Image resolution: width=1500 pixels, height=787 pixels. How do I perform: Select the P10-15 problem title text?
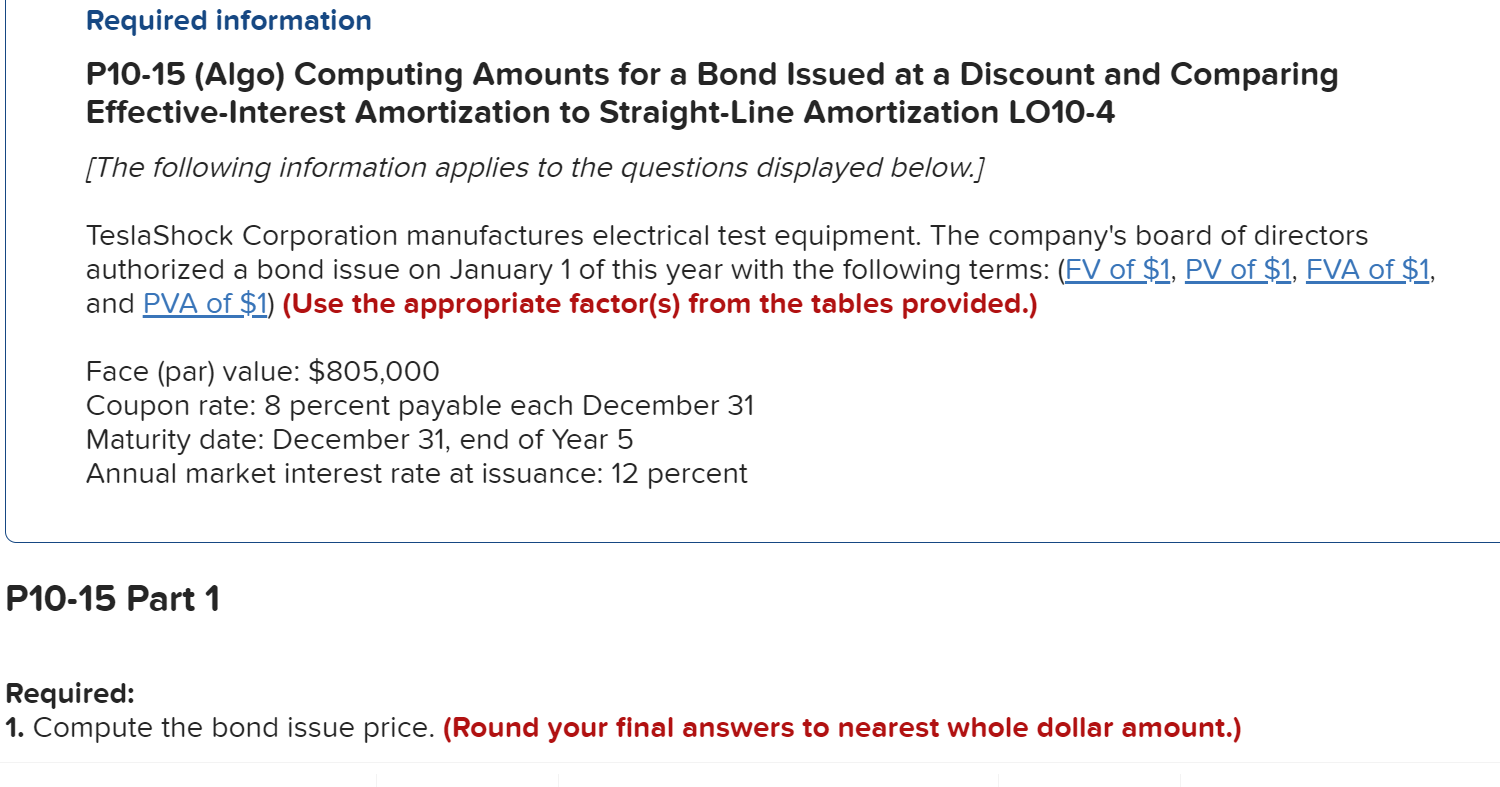point(712,93)
